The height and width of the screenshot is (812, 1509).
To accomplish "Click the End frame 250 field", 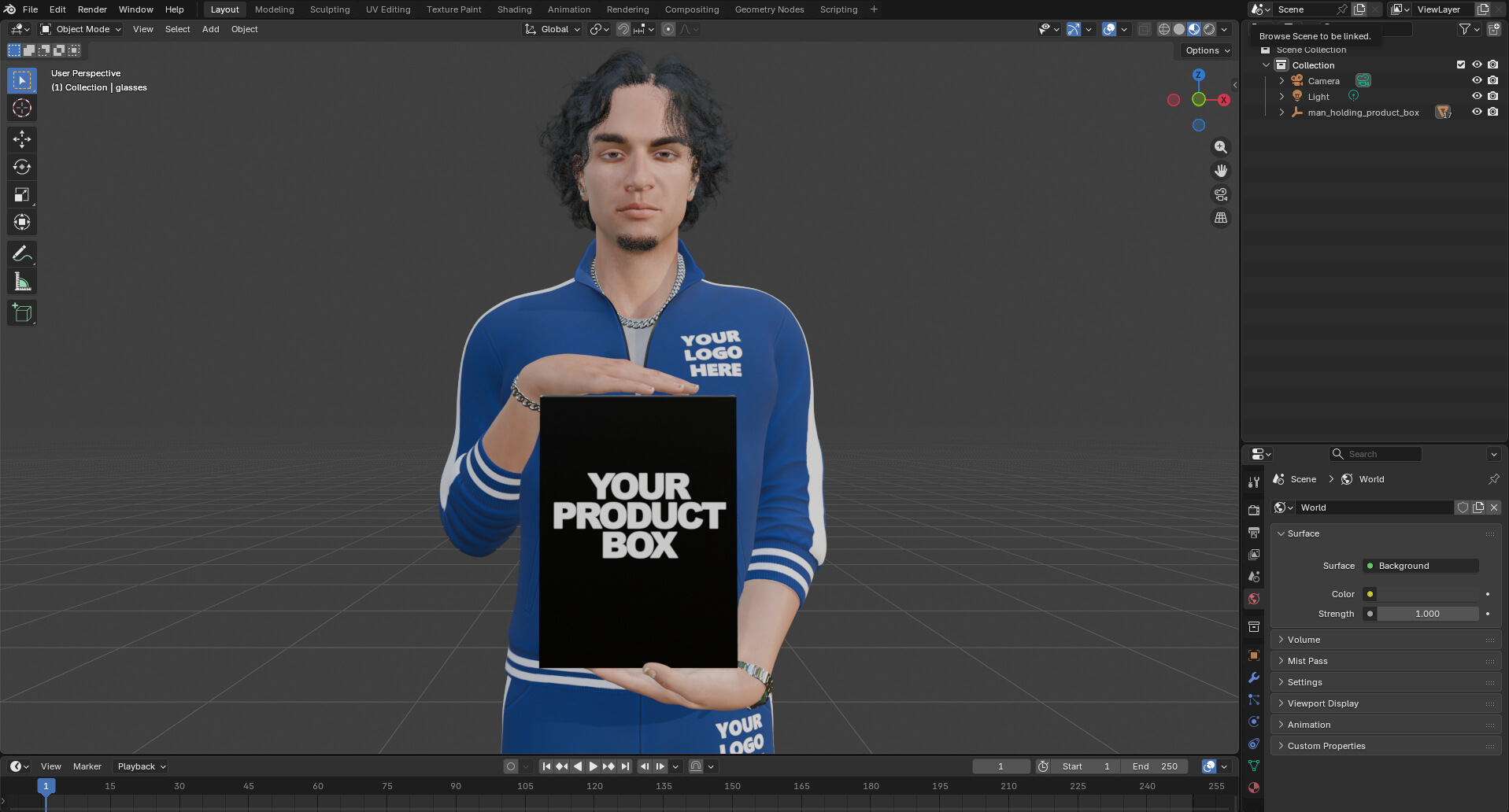I will 1154,766.
